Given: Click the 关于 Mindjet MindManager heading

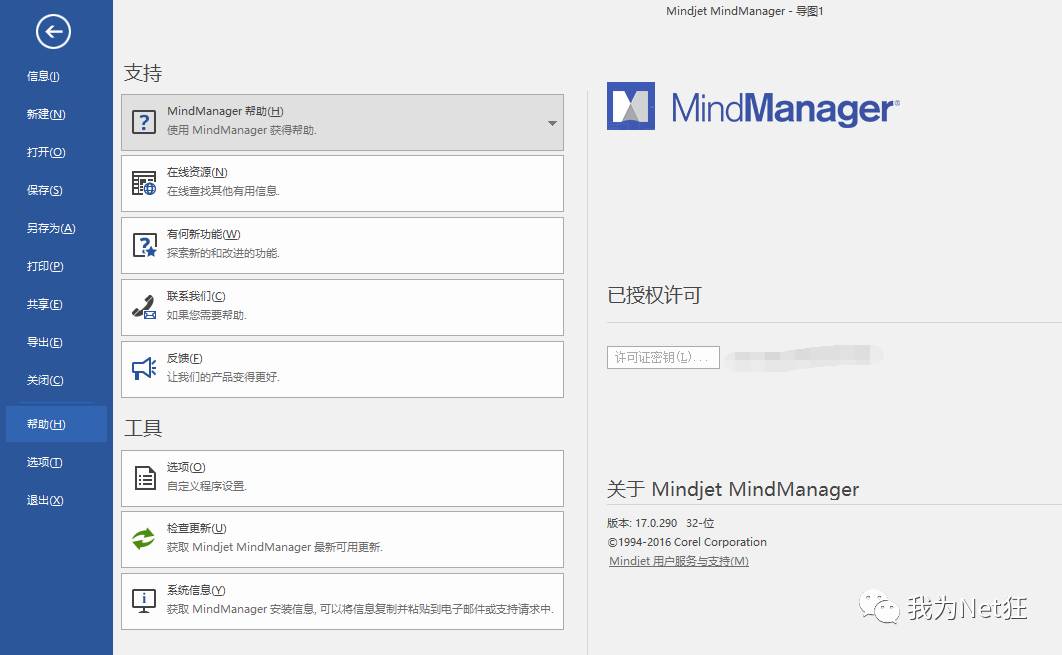Looking at the screenshot, I should [733, 489].
